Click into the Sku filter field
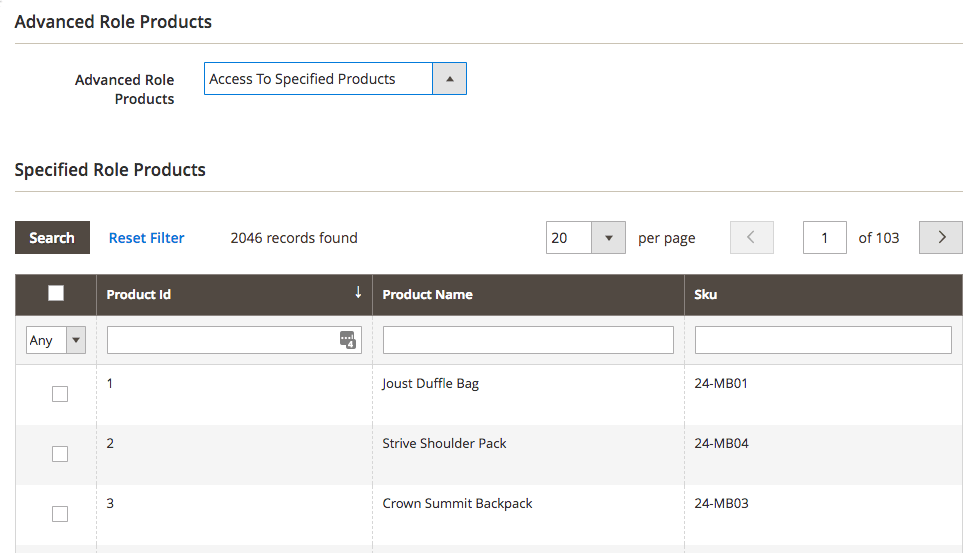The height and width of the screenshot is (553, 967). [x=823, y=340]
